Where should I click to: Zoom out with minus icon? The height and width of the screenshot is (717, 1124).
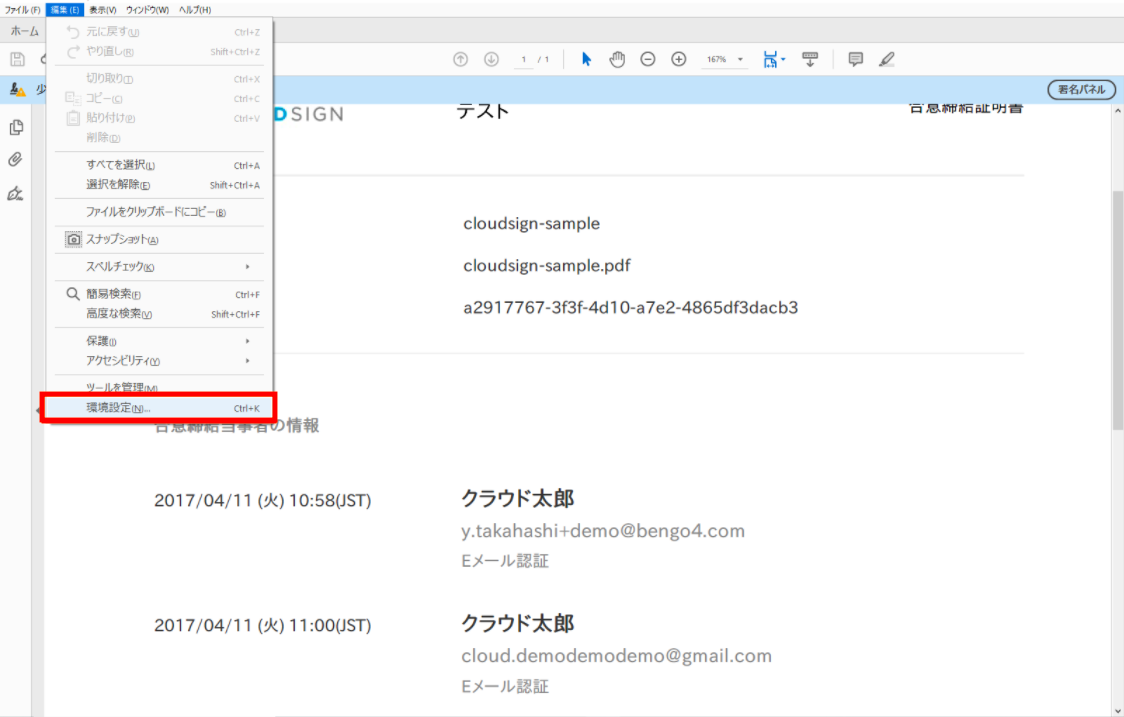tap(647, 60)
